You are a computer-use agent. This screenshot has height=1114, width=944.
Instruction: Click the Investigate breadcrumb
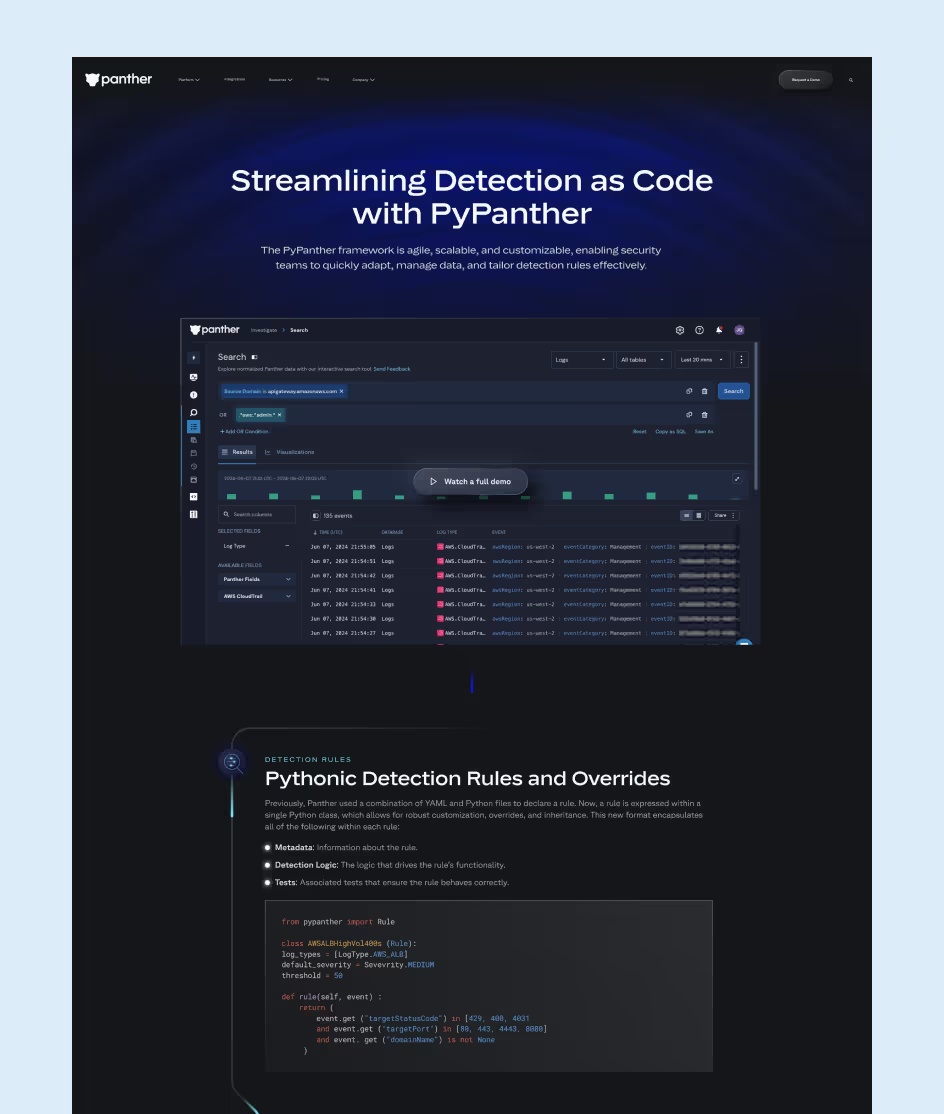(264, 330)
